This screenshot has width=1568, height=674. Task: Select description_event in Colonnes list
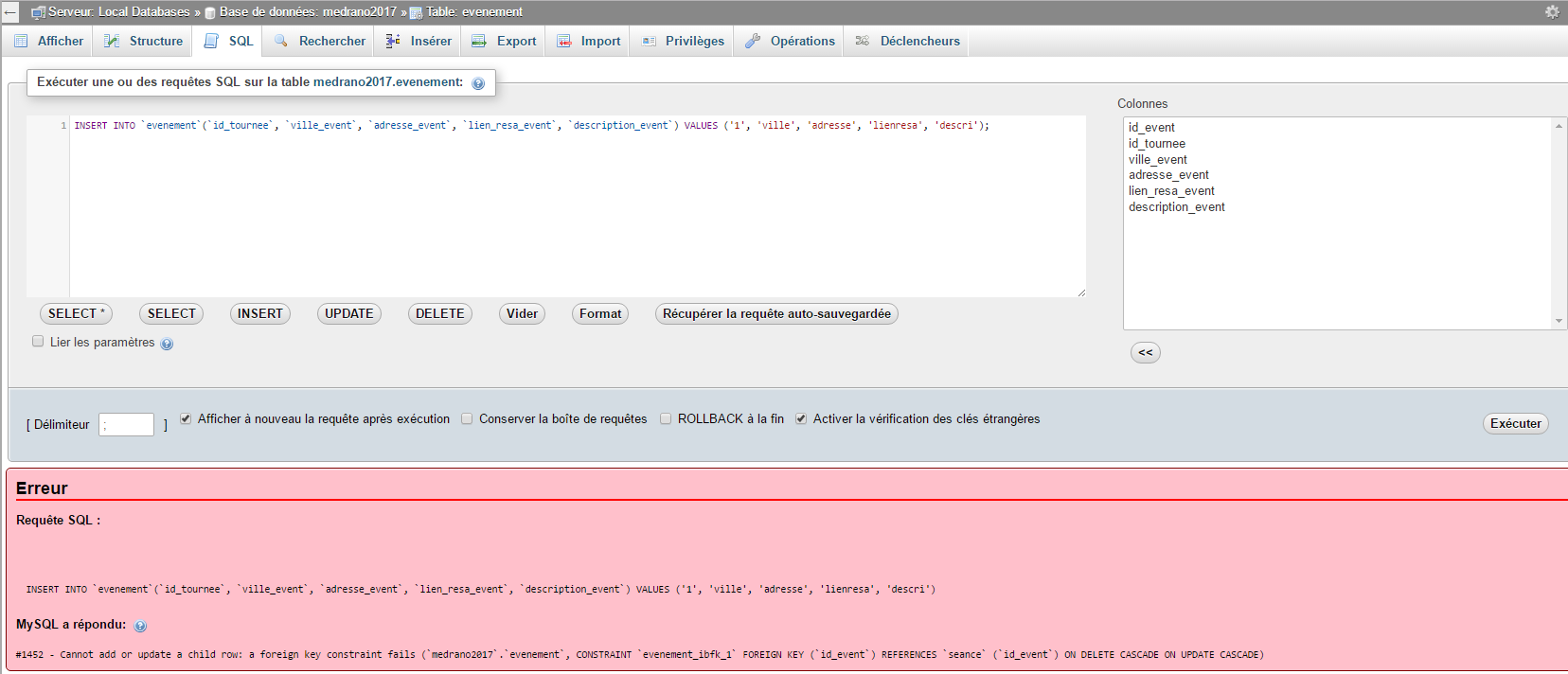tap(1177, 207)
